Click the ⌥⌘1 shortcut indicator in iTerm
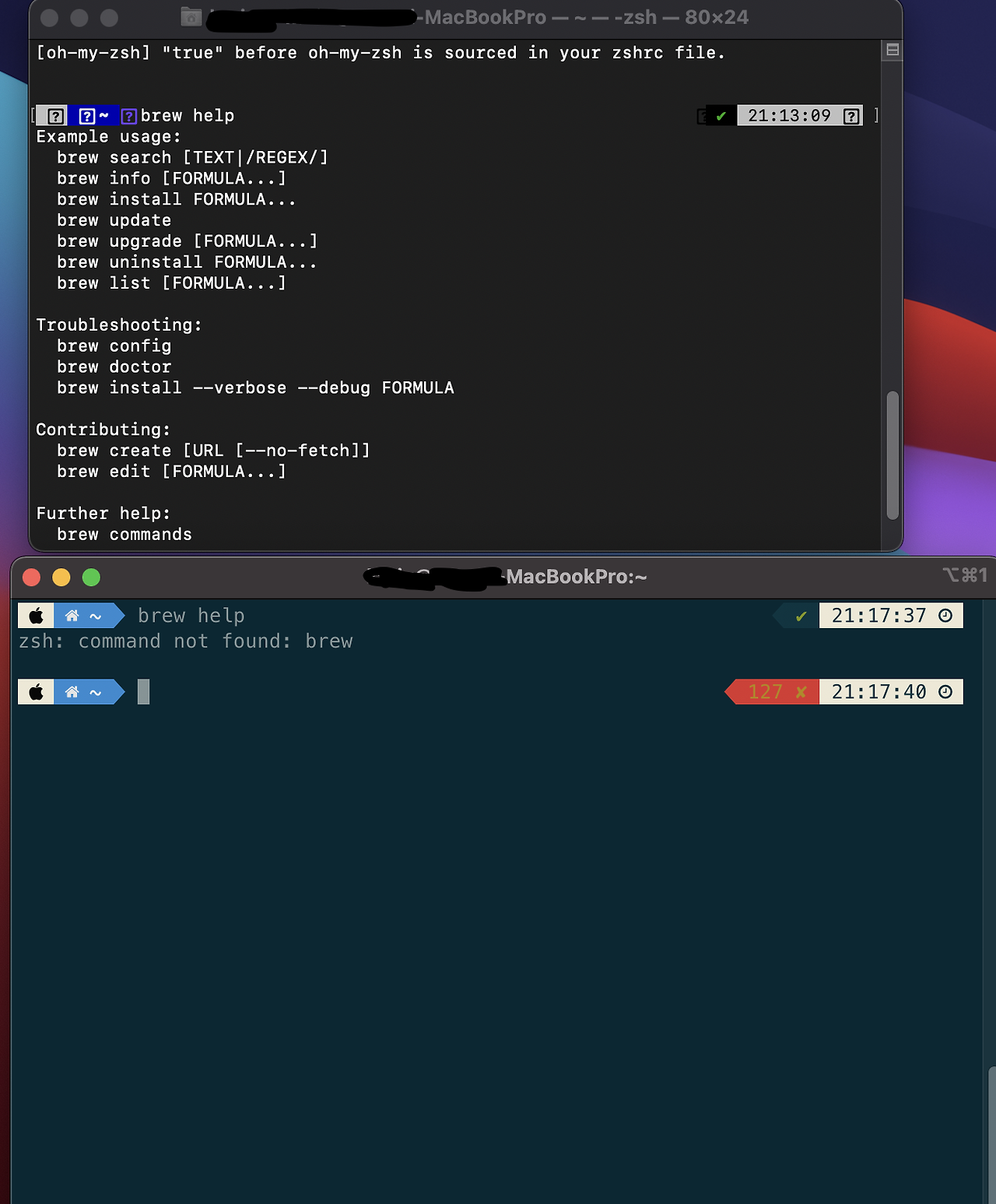This screenshot has width=996, height=1204. coord(965,575)
